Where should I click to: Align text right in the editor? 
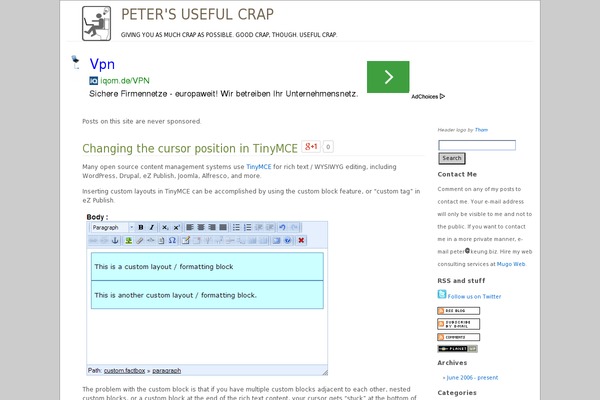[x=212, y=227]
